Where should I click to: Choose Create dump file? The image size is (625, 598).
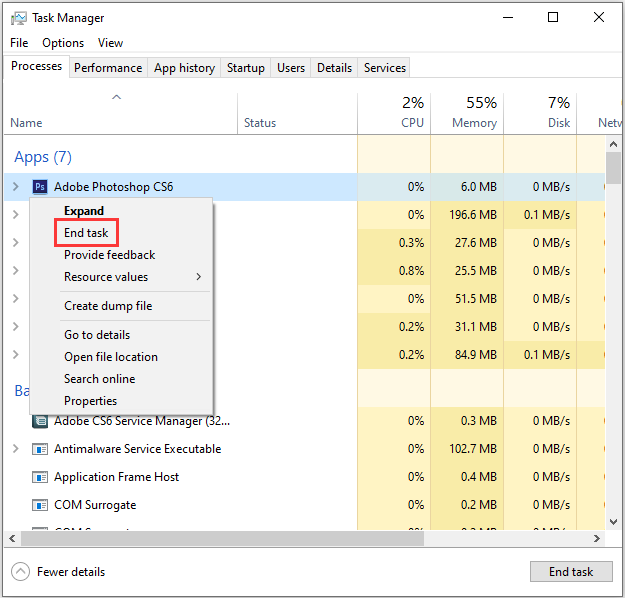[108, 306]
